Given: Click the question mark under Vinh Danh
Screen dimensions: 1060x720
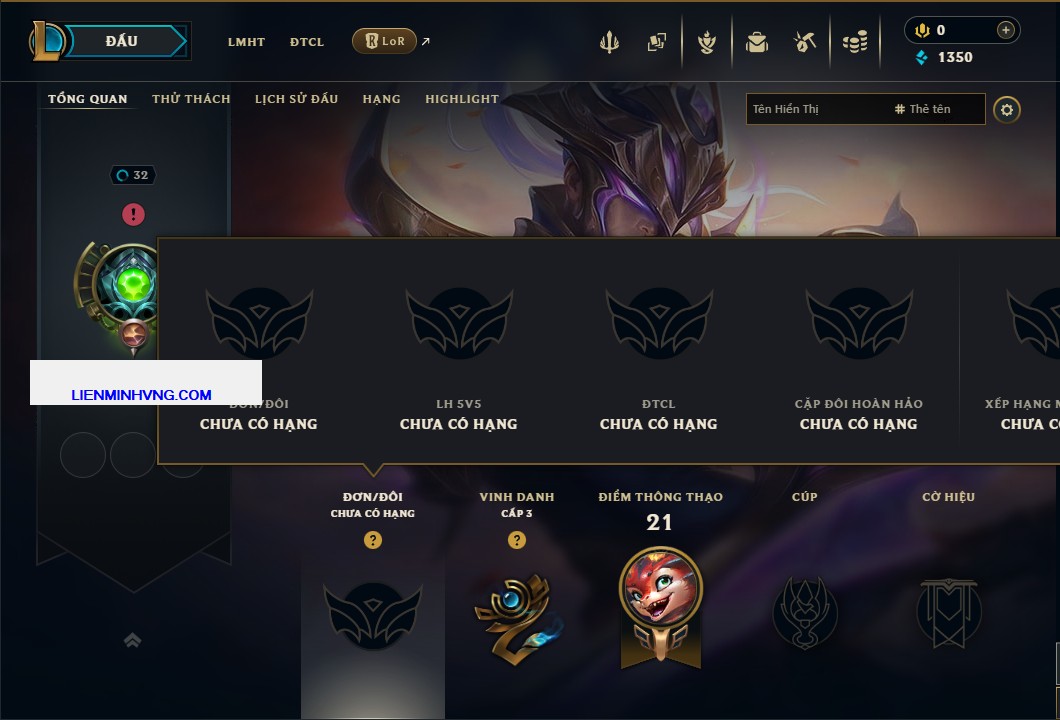Looking at the screenshot, I should tap(516, 539).
